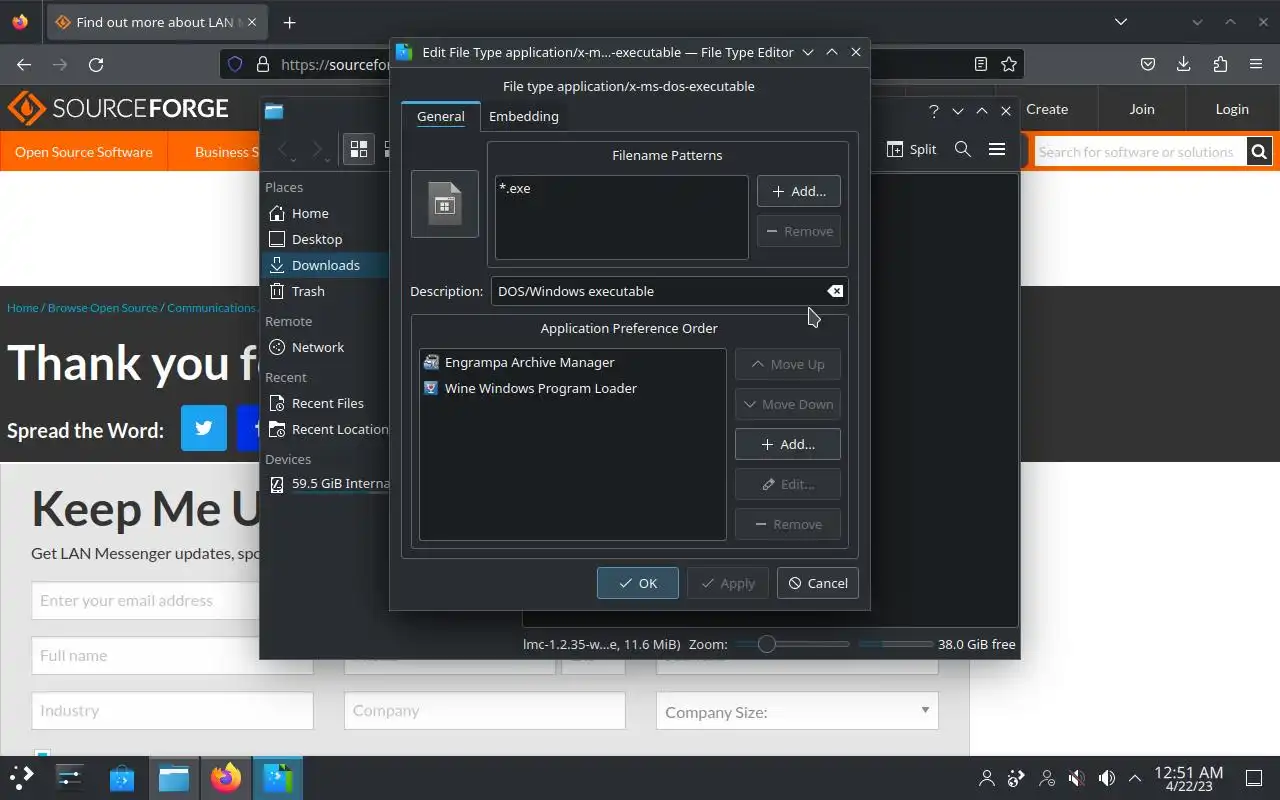Confirm with the OK button
This screenshot has height=800, width=1280.
[638, 583]
